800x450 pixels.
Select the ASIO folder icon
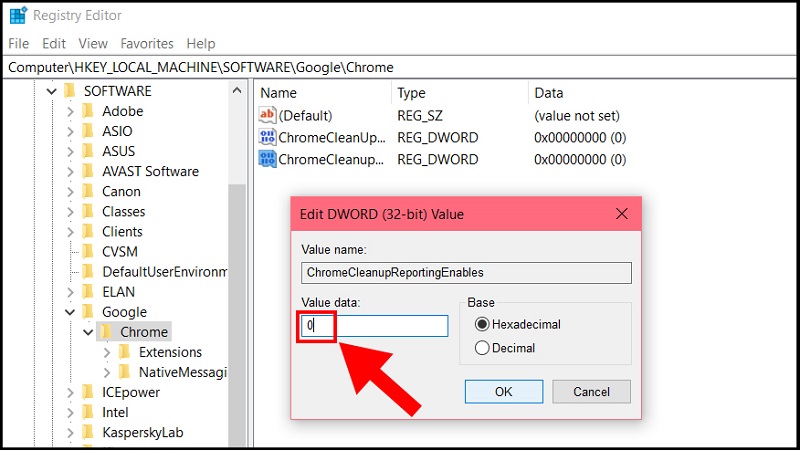88,131
